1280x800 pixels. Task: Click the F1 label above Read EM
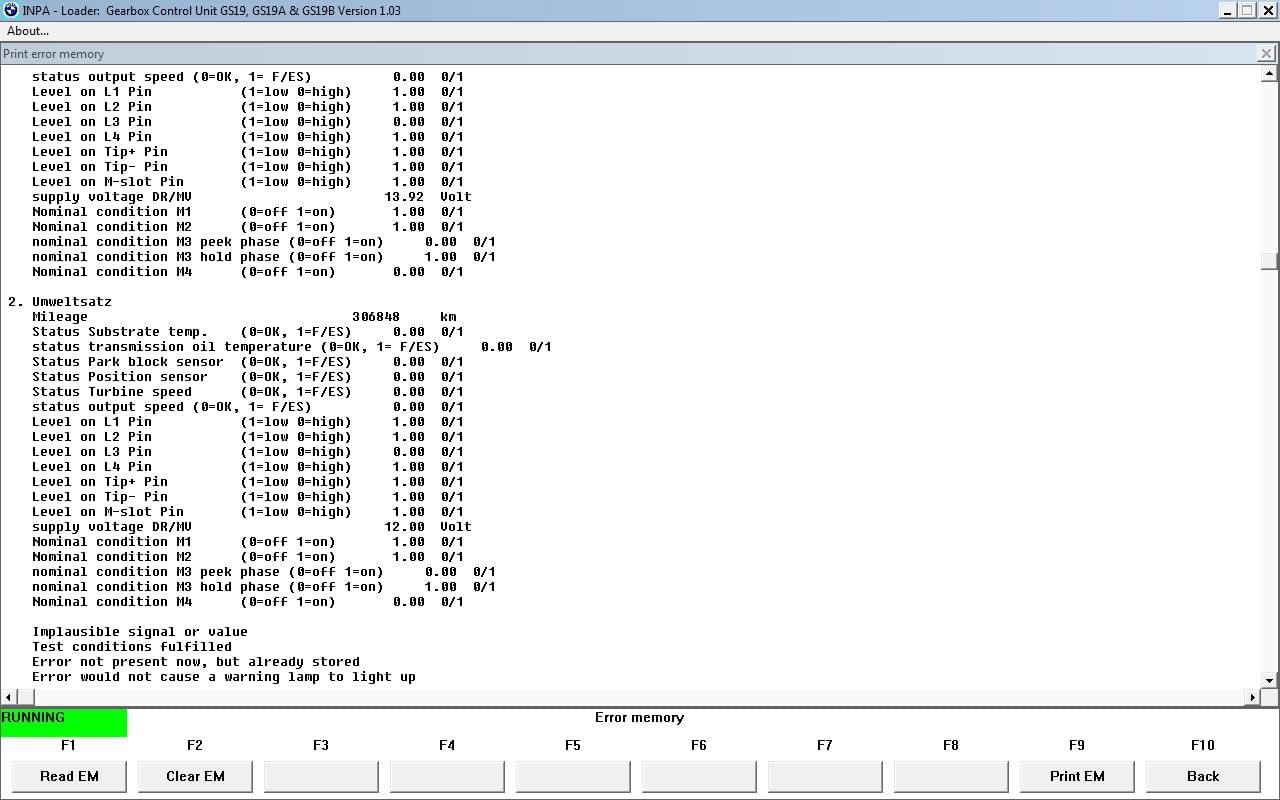[x=68, y=745]
